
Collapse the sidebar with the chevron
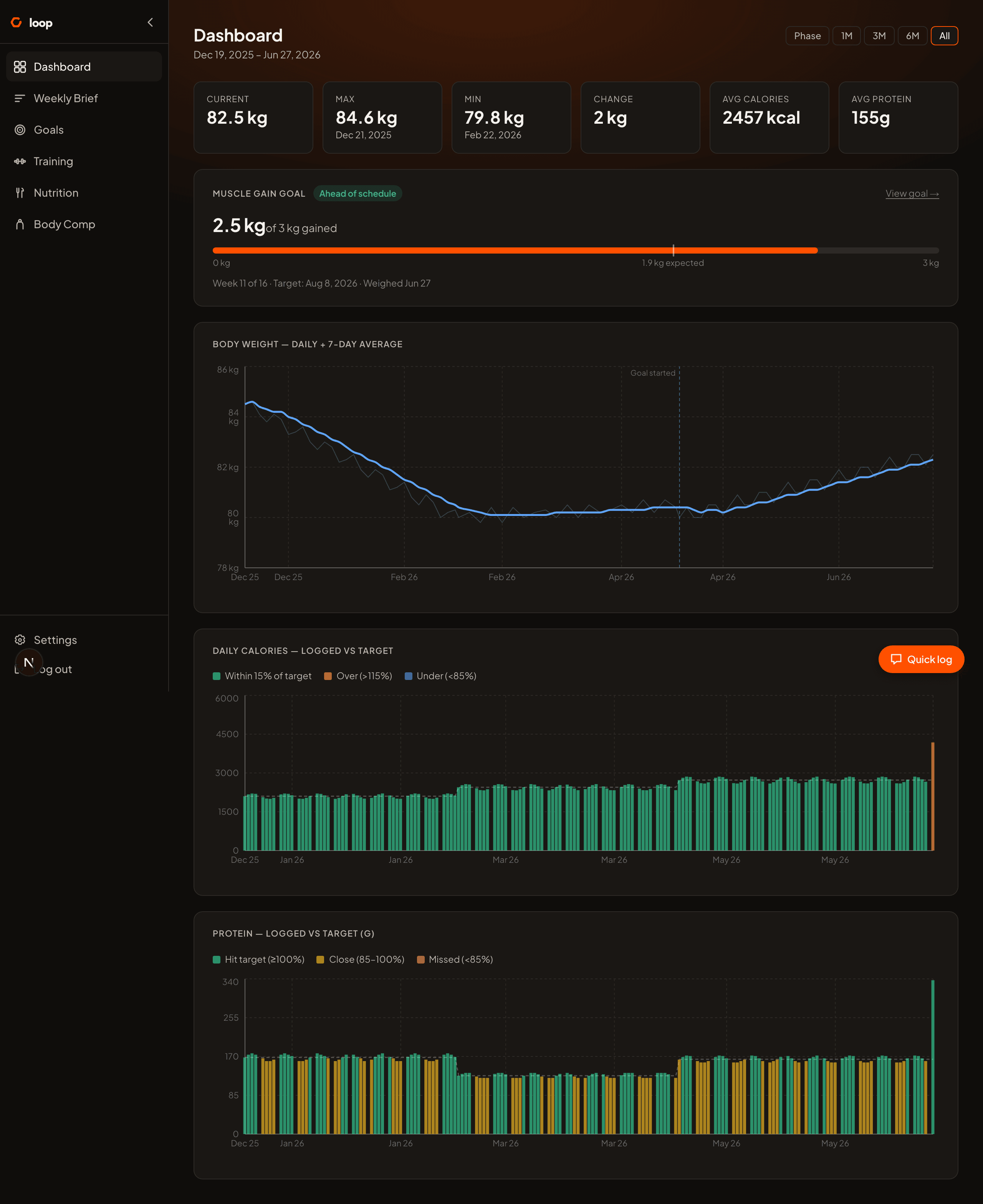pyautogui.click(x=150, y=22)
